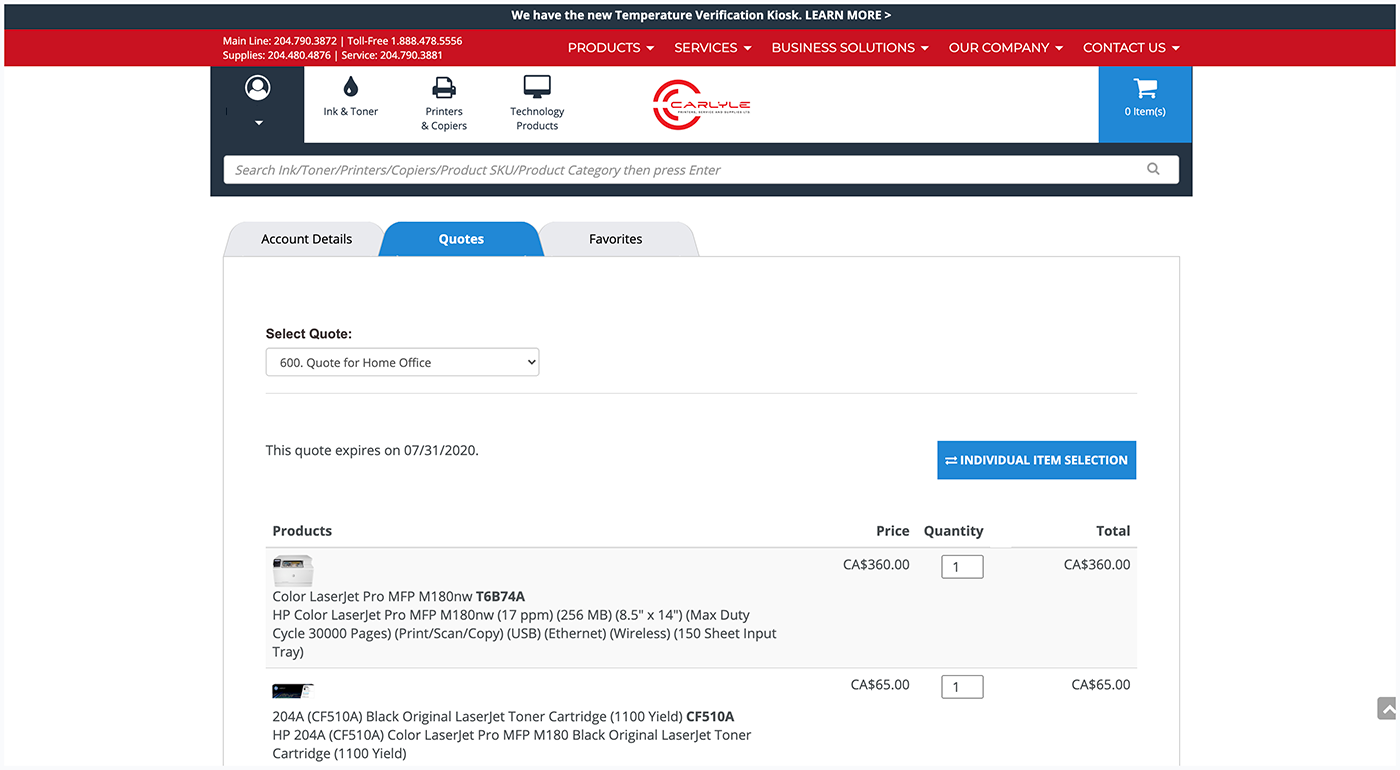Click the Individual Item Selection button
This screenshot has width=1400, height=770.
[x=1036, y=460]
